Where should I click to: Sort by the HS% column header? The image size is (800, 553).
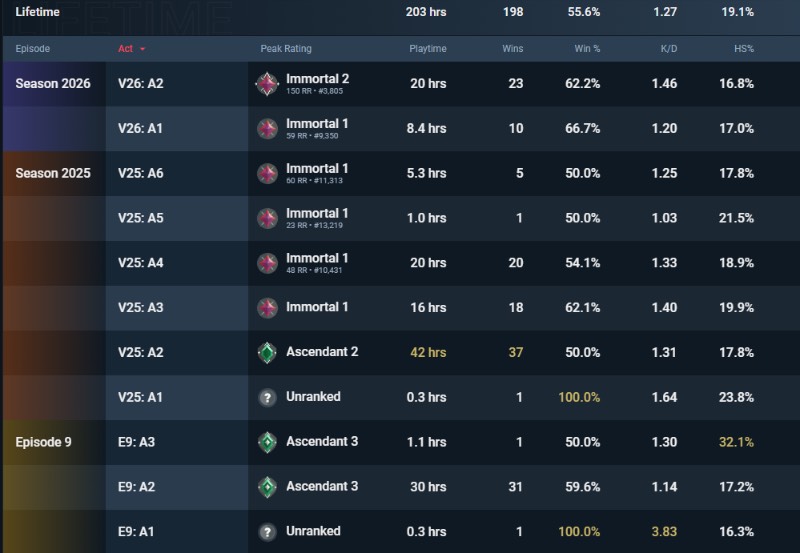pyautogui.click(x=744, y=48)
